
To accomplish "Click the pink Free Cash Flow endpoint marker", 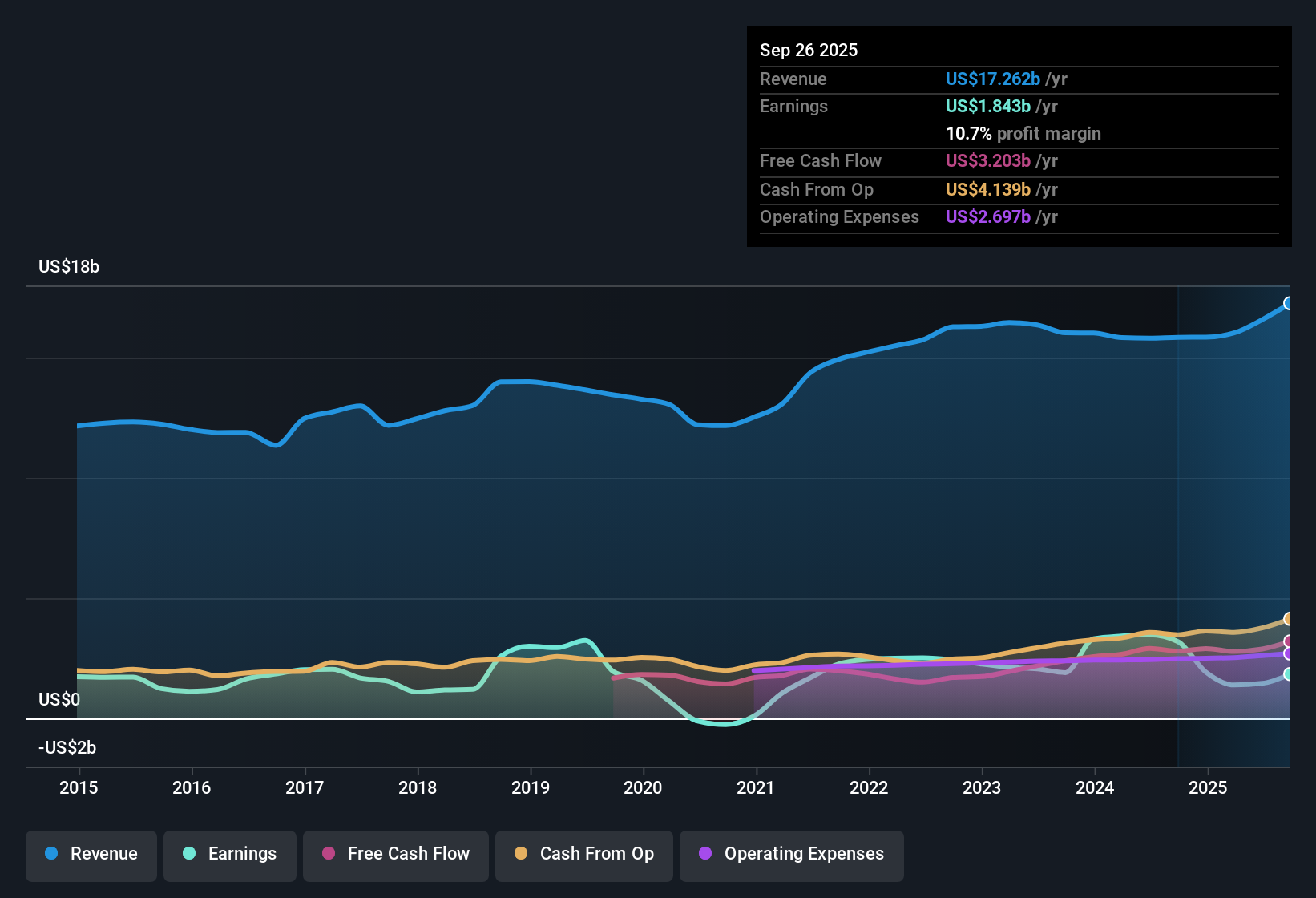I will (x=1289, y=640).
